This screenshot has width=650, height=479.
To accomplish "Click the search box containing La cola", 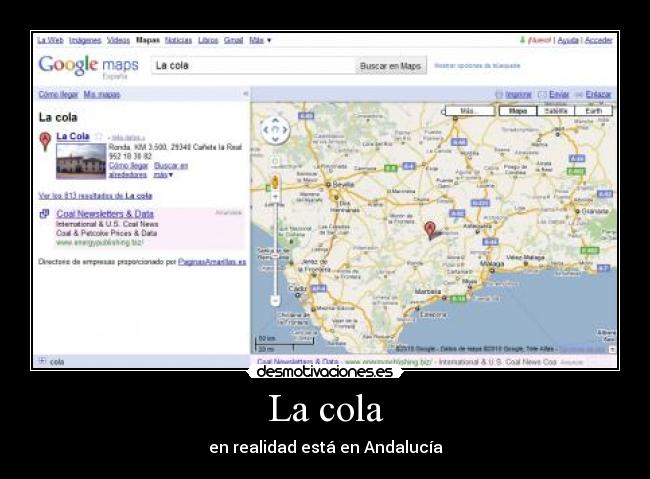I will point(253,66).
